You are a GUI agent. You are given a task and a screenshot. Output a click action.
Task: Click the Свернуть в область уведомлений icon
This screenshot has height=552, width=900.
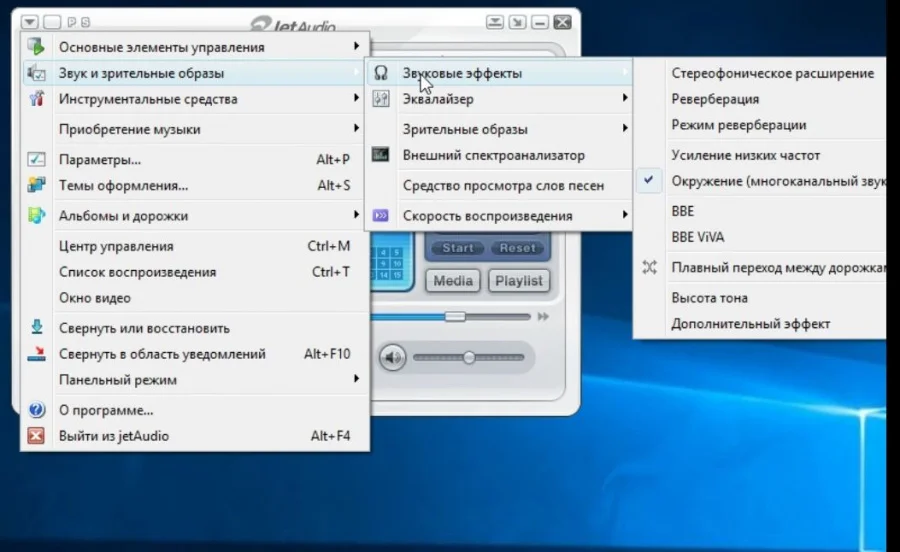click(x=36, y=353)
